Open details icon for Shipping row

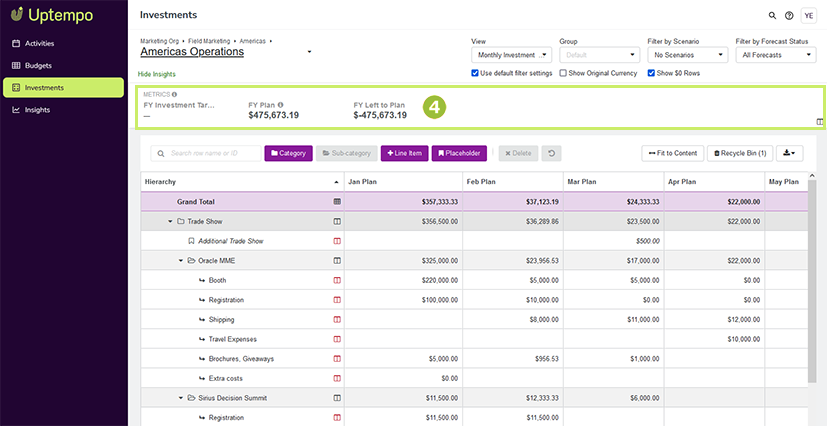point(337,320)
